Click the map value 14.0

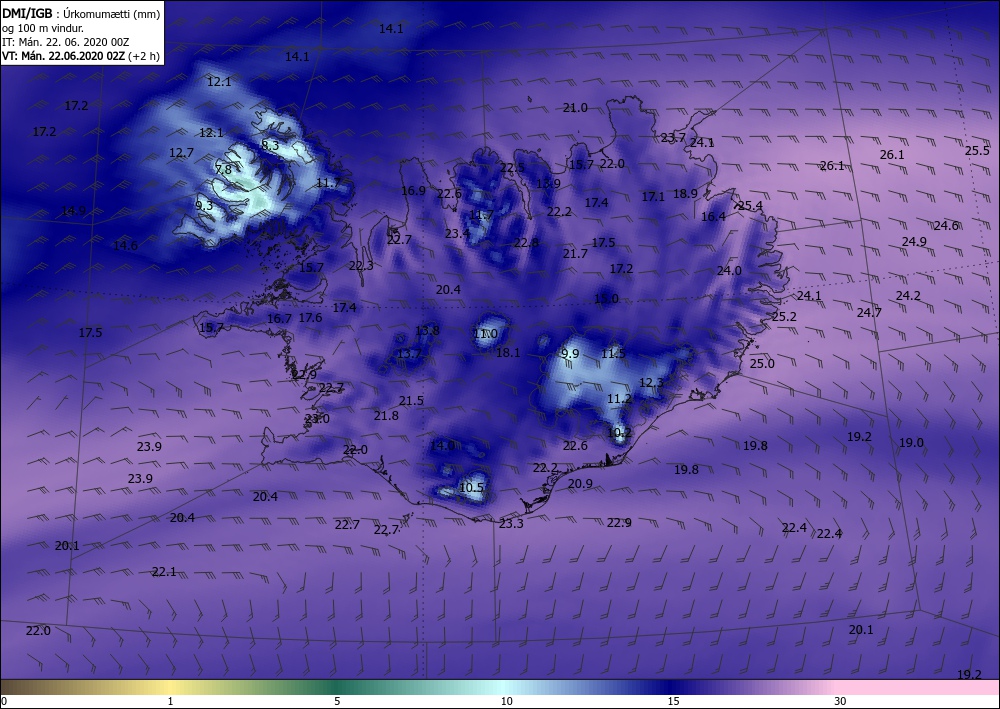point(443,445)
